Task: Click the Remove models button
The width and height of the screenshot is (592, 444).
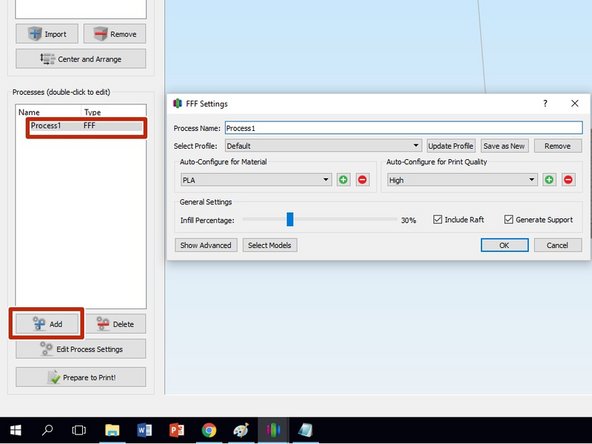Action: coord(115,34)
